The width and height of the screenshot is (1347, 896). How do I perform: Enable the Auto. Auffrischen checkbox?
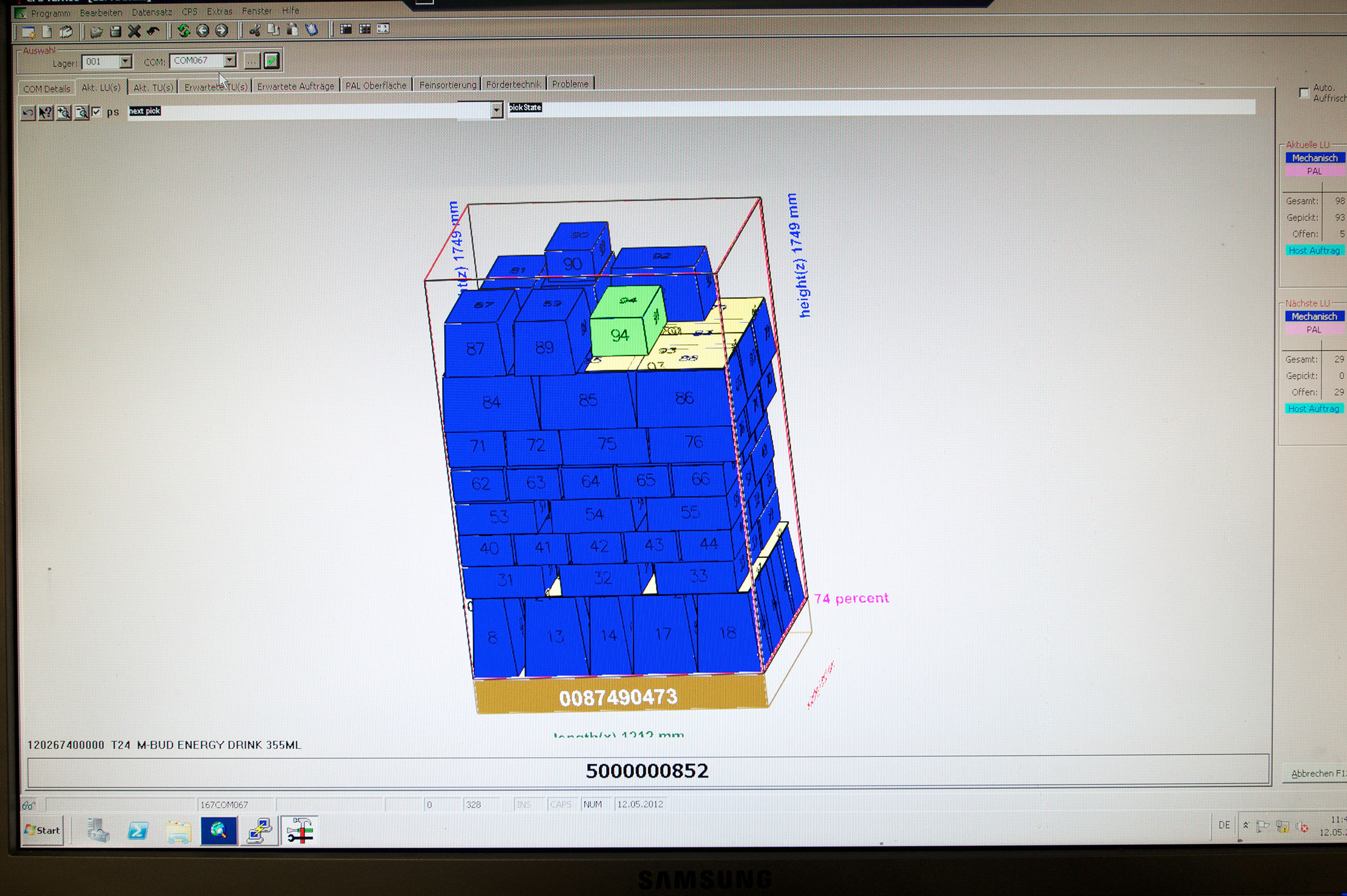click(1304, 92)
